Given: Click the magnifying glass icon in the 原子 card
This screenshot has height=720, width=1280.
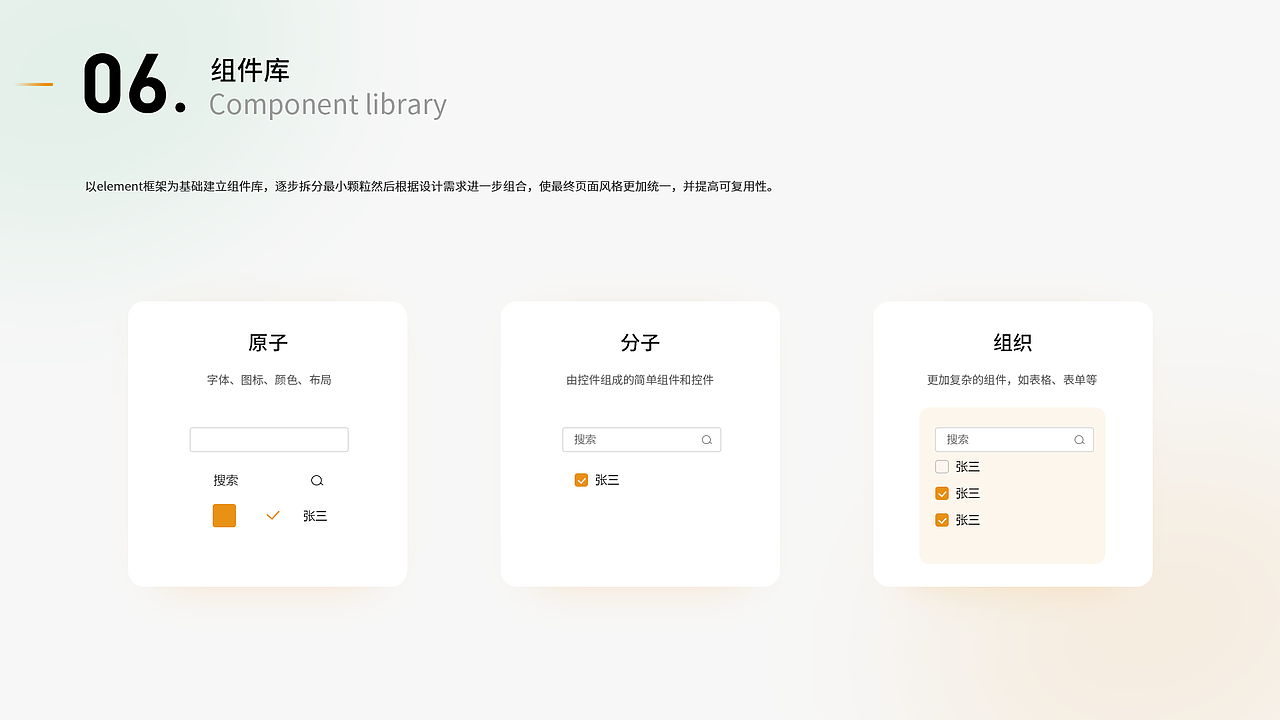Looking at the screenshot, I should click(x=316, y=480).
